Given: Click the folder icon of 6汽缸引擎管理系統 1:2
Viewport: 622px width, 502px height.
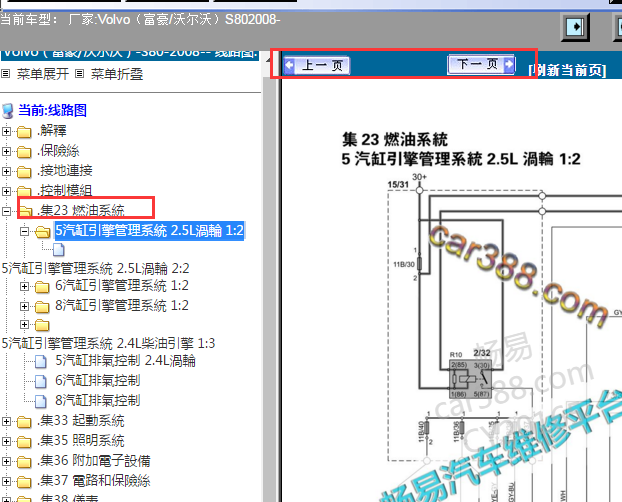Looking at the screenshot, I should click(x=42, y=287).
